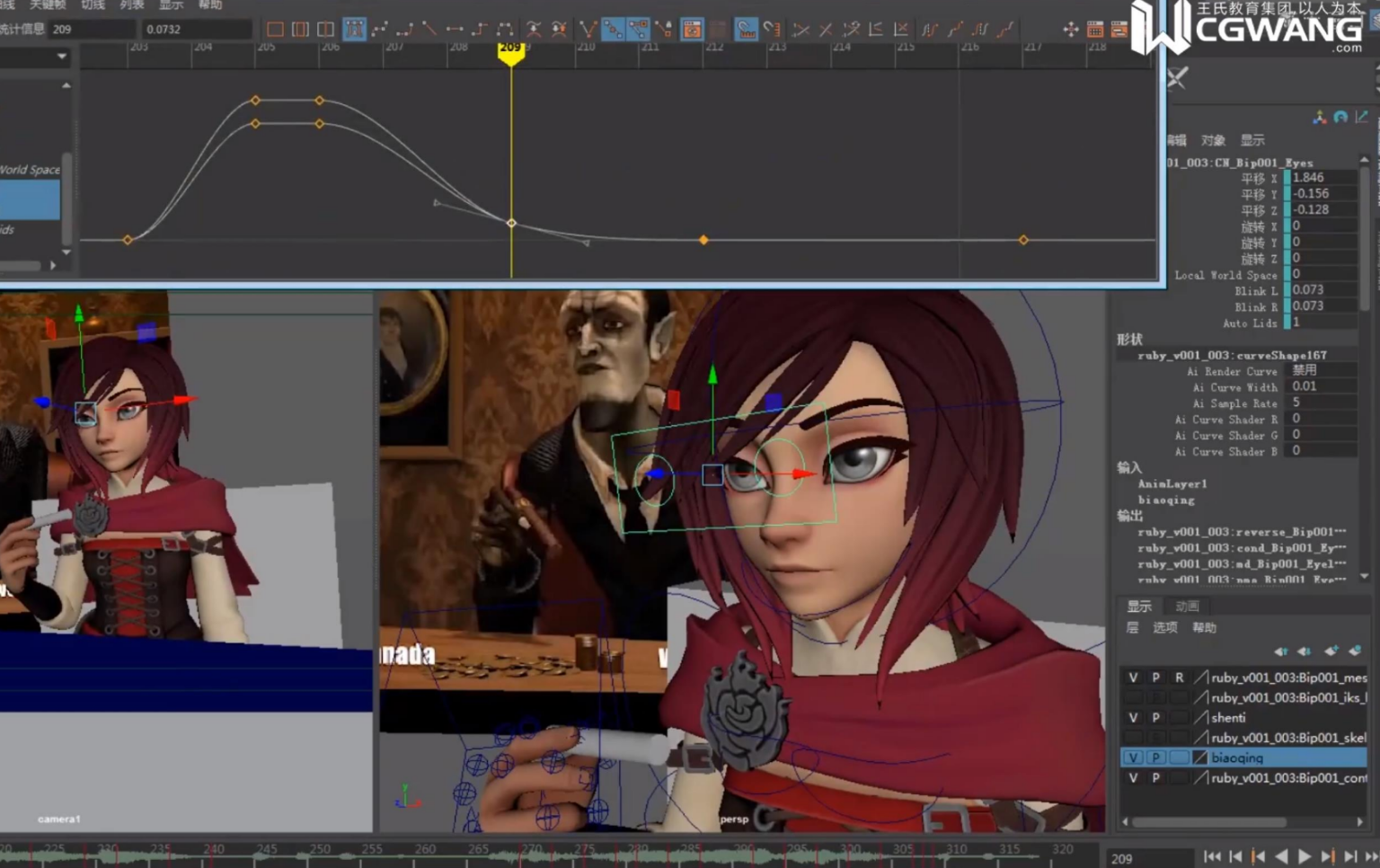This screenshot has width=1380, height=868.
Task: Open the 选项 menu in Layer Editor
Action: (x=1165, y=628)
